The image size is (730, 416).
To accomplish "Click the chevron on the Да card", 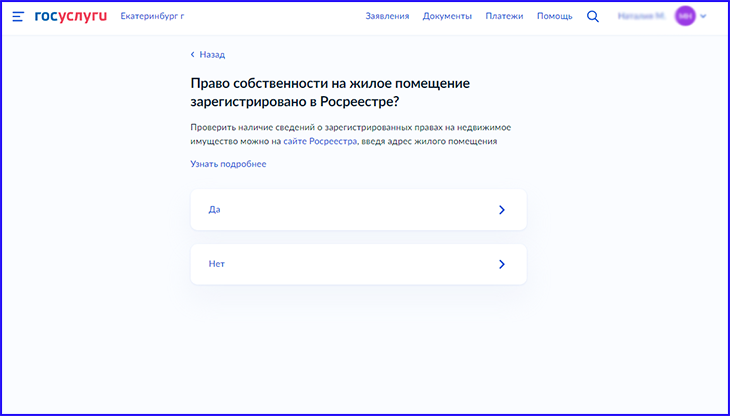I will (x=501, y=210).
